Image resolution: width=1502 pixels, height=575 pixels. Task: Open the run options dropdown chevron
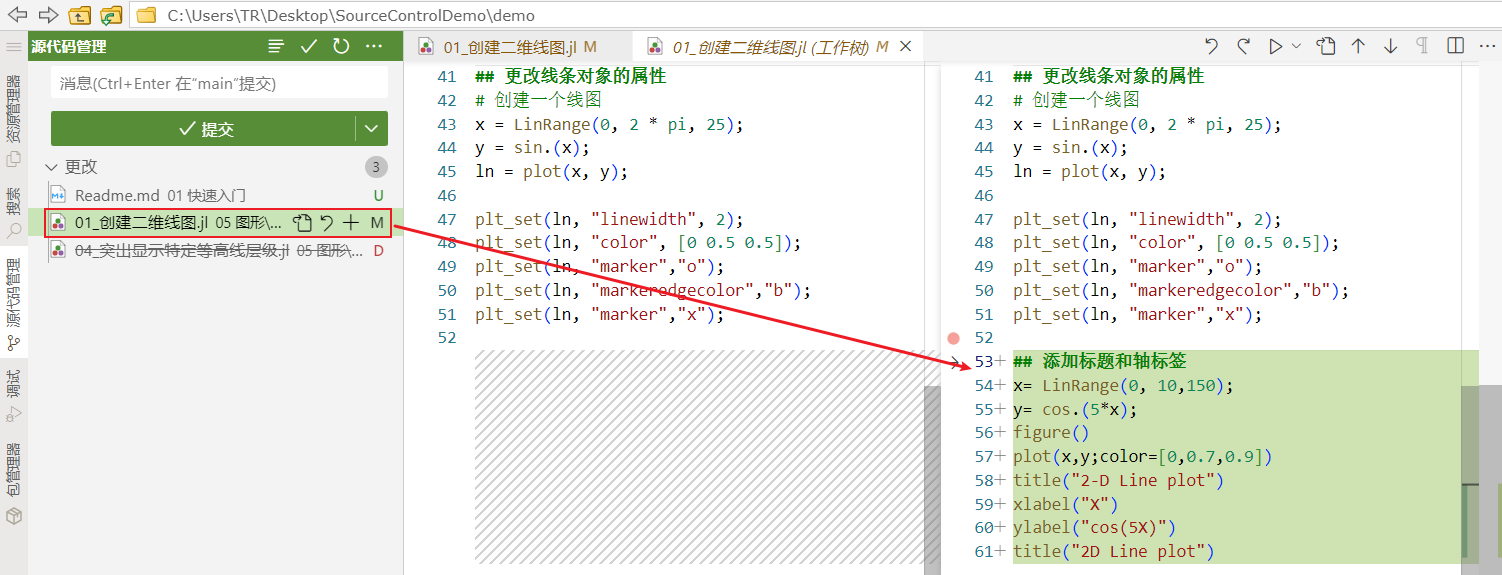(x=1297, y=46)
